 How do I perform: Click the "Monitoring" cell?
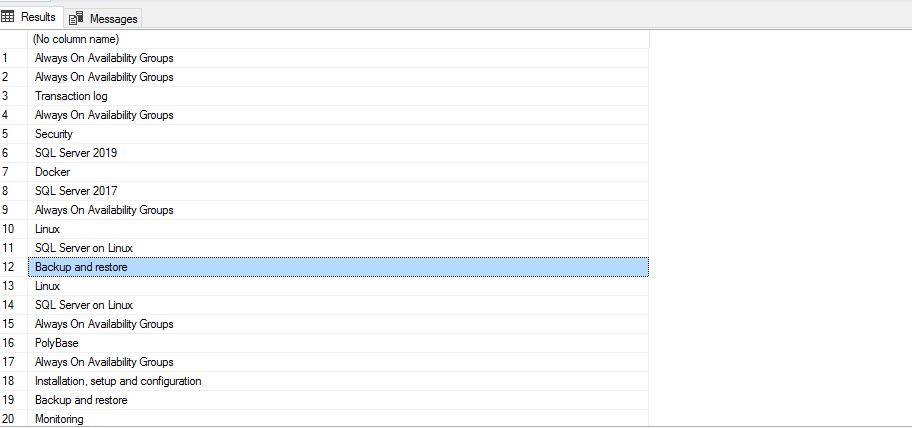(x=59, y=419)
